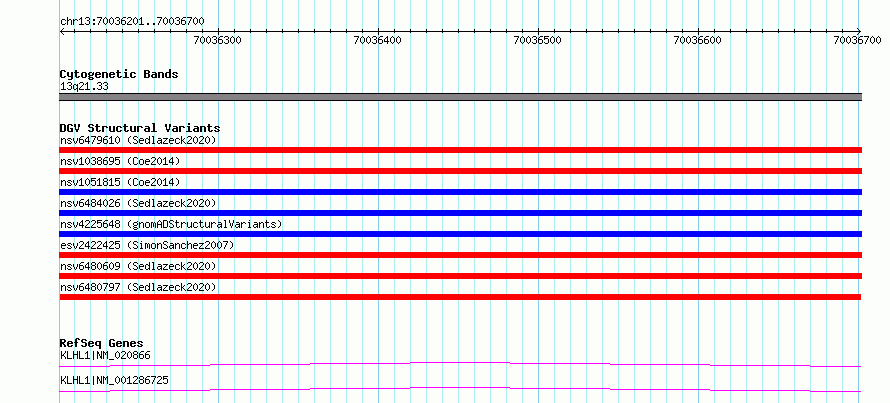Open variant nsv6484026 (Sedlazeck2020) label

(138, 203)
